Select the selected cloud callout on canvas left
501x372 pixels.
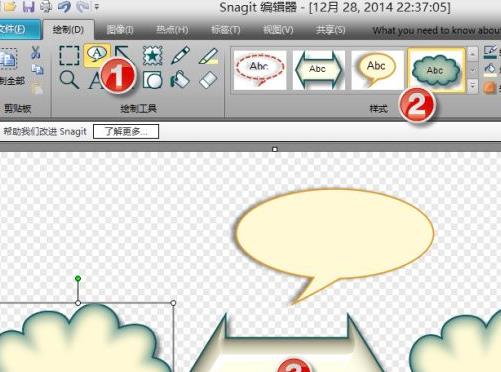tap(83, 340)
